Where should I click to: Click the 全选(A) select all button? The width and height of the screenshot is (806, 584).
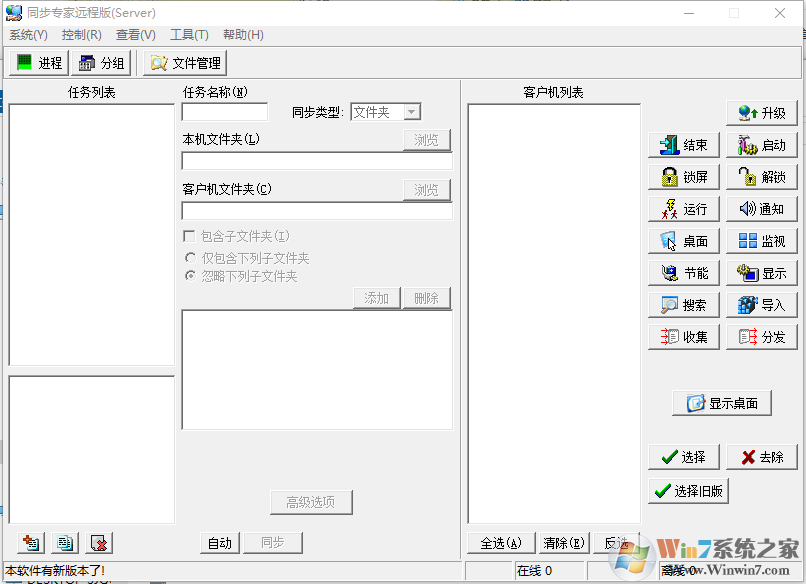501,543
